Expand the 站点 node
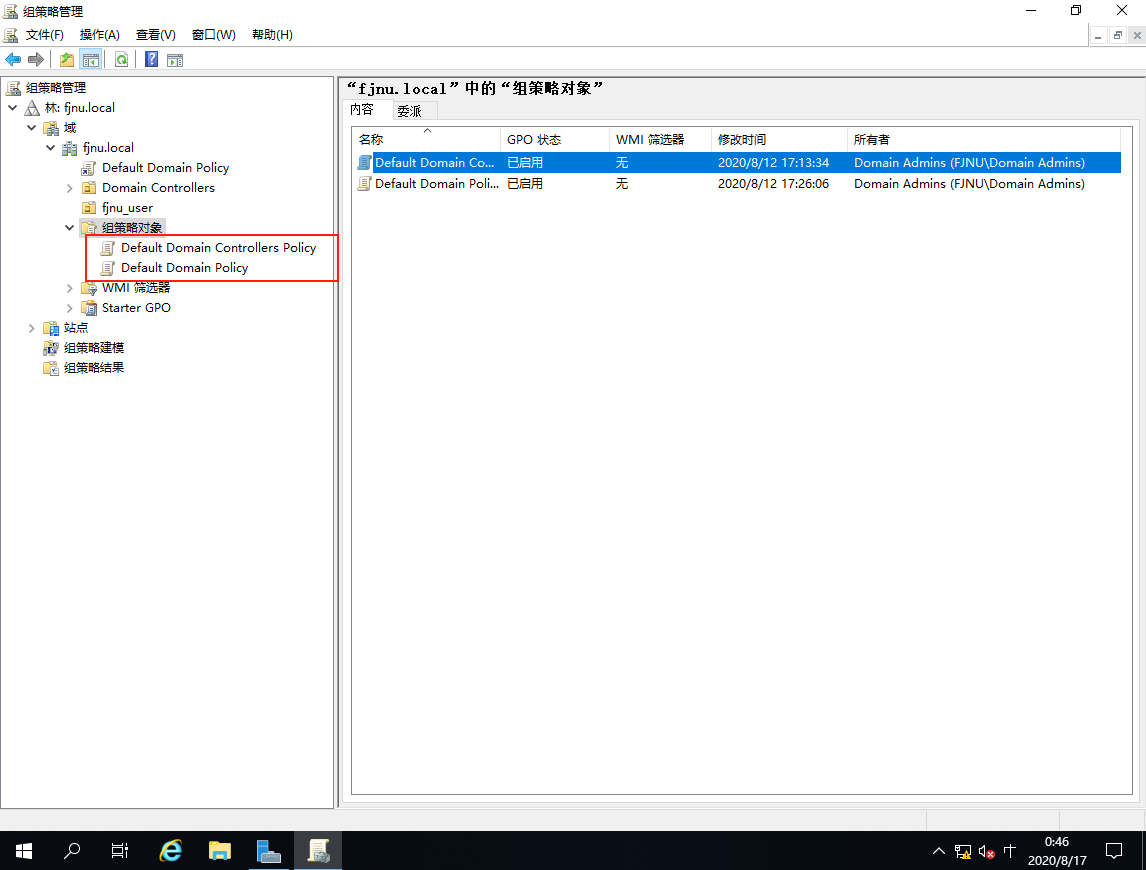The height and width of the screenshot is (870, 1146). point(31,328)
